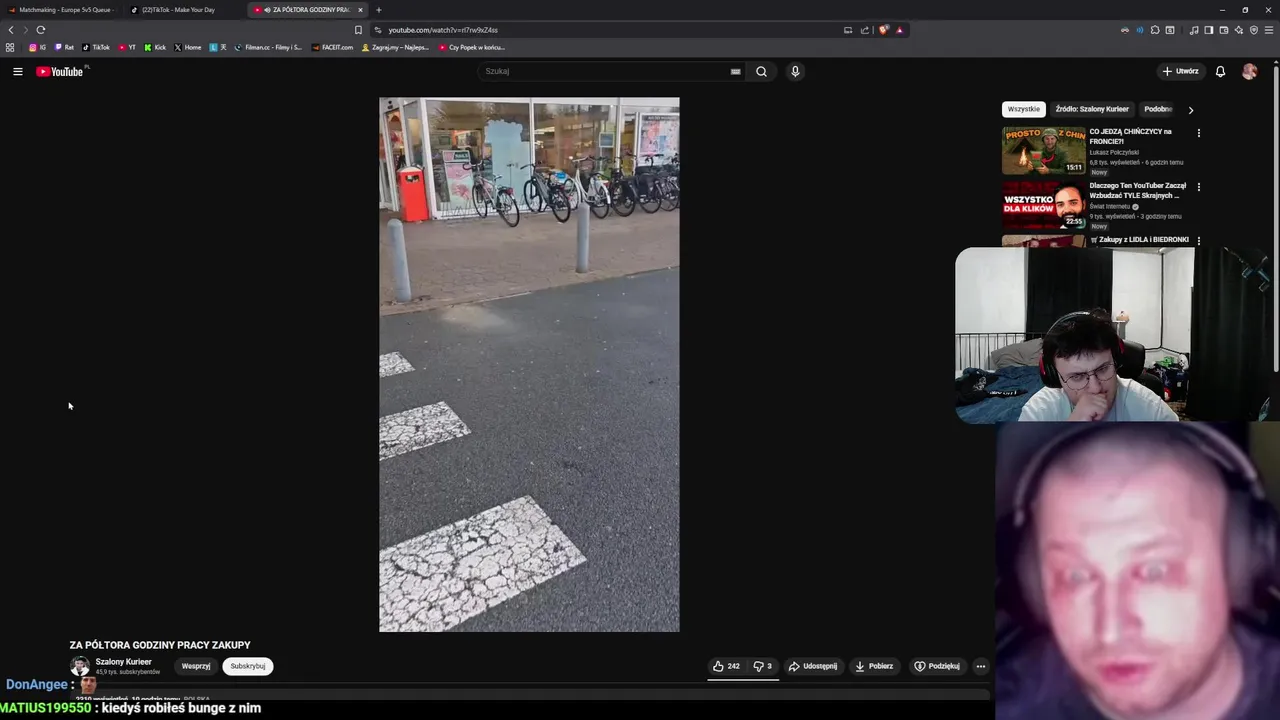Viewport: 1280px width, 720px height.
Task: Open YouTube notifications bell
Action: click(1220, 71)
